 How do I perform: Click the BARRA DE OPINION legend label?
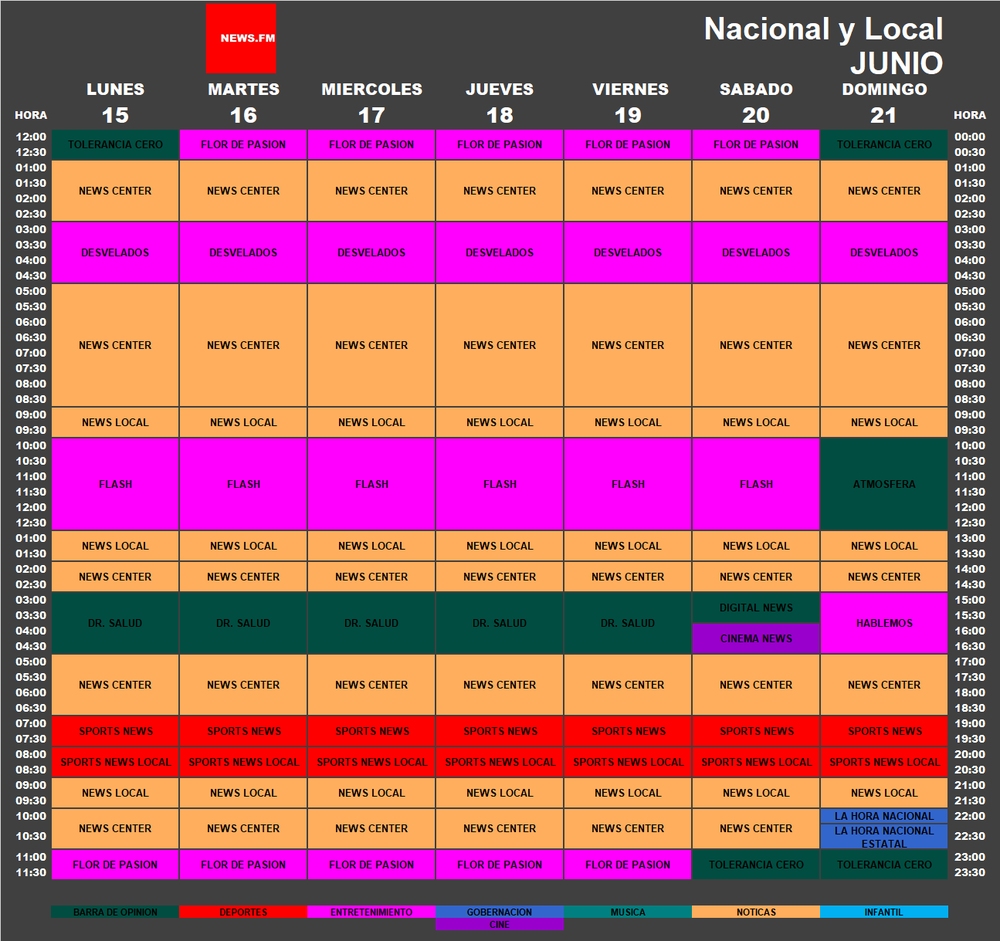coord(115,911)
